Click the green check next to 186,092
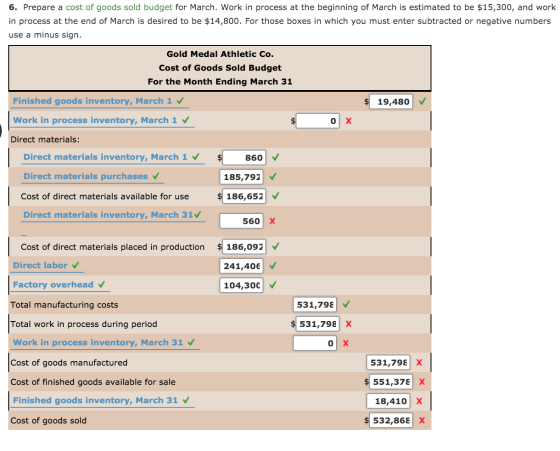 pos(275,246)
